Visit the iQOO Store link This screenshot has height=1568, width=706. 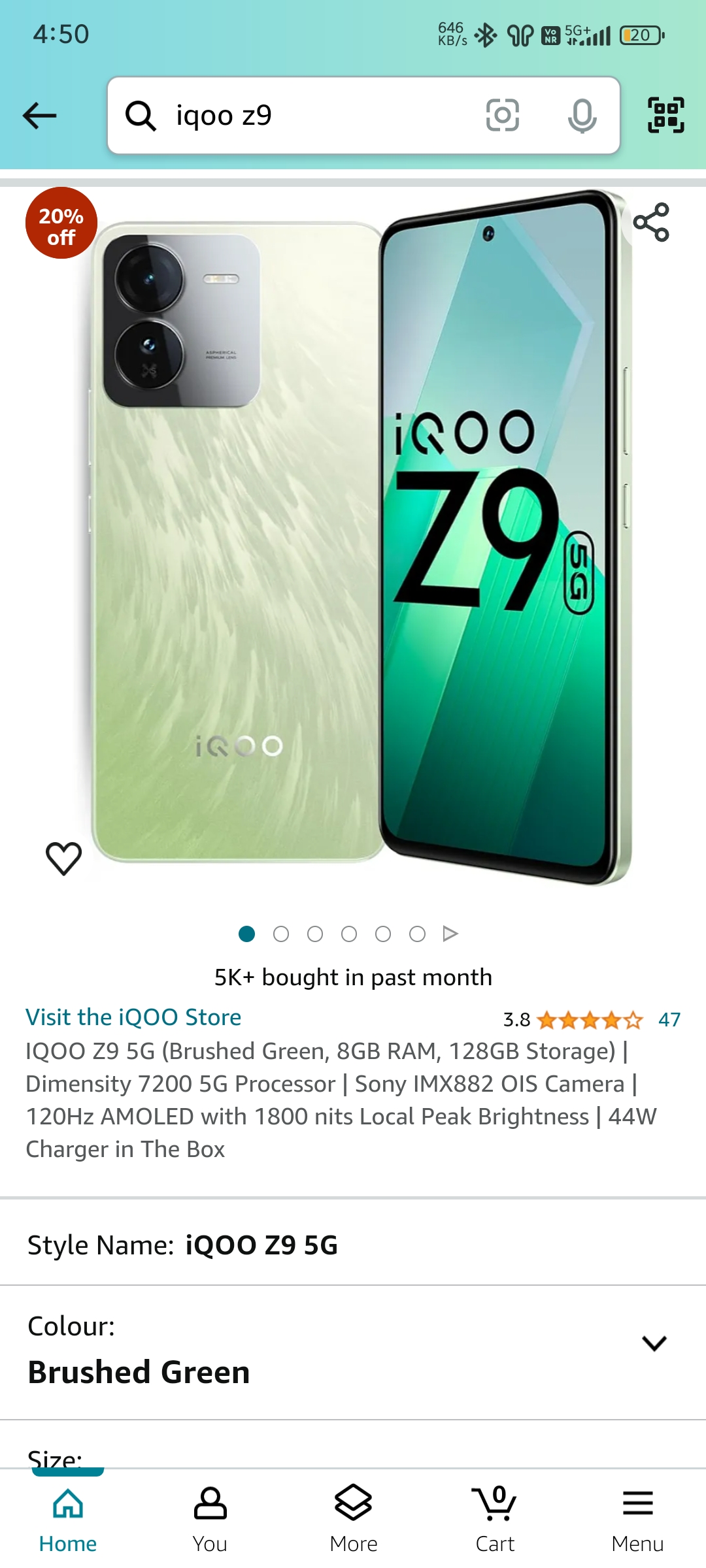click(133, 1017)
